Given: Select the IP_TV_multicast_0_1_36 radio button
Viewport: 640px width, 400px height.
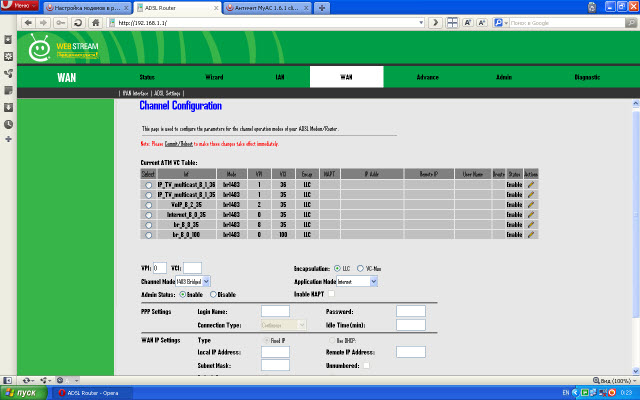Looking at the screenshot, I should pyautogui.click(x=149, y=185).
